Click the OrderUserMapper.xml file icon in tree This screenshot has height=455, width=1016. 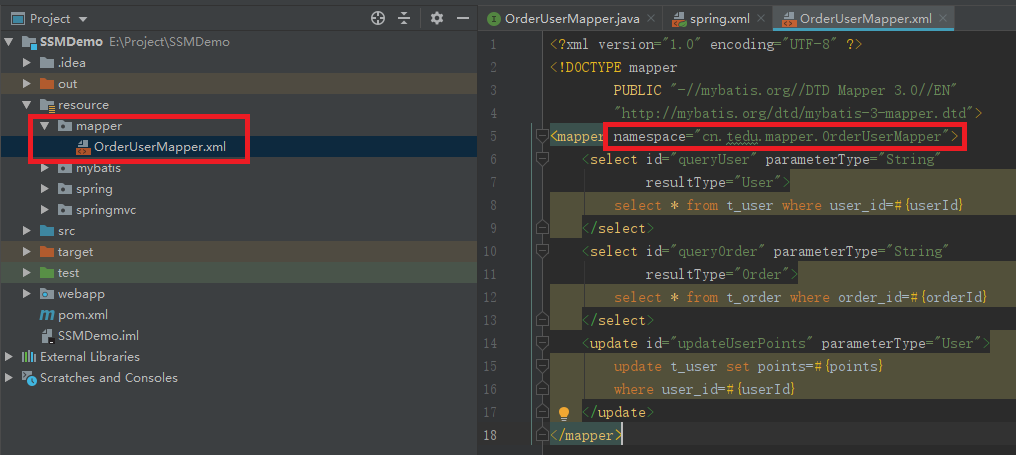point(83,147)
